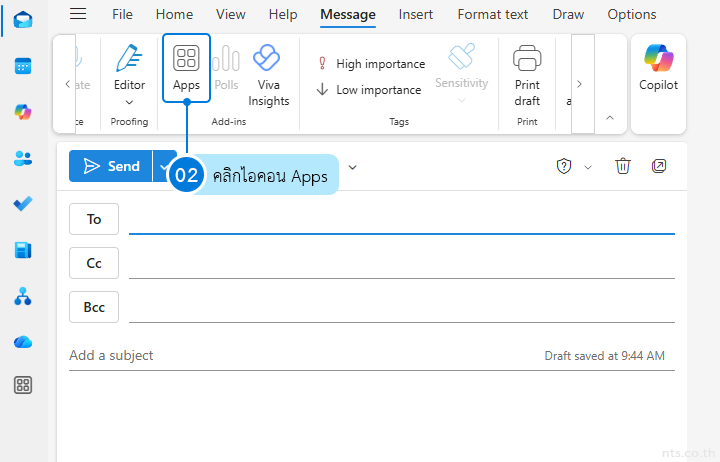
Task: Open the Org Explorer sidebar icon
Action: (23, 297)
